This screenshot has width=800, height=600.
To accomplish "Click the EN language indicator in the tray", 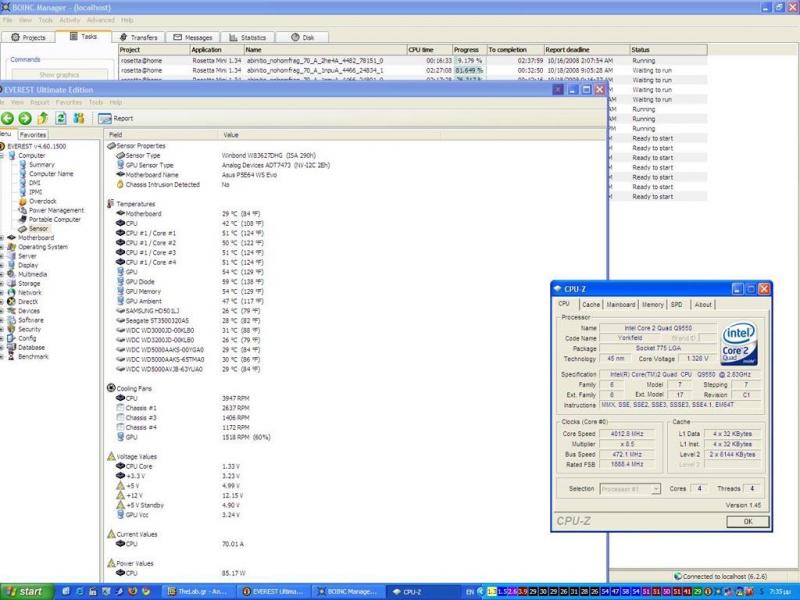I will click(470, 592).
